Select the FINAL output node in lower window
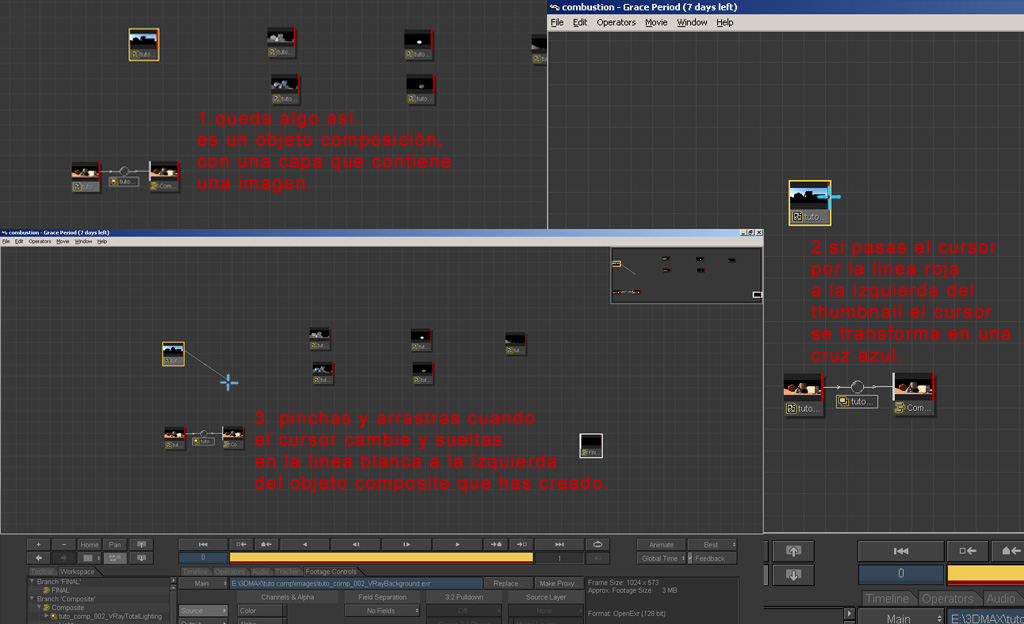This screenshot has width=1024, height=624. (591, 445)
